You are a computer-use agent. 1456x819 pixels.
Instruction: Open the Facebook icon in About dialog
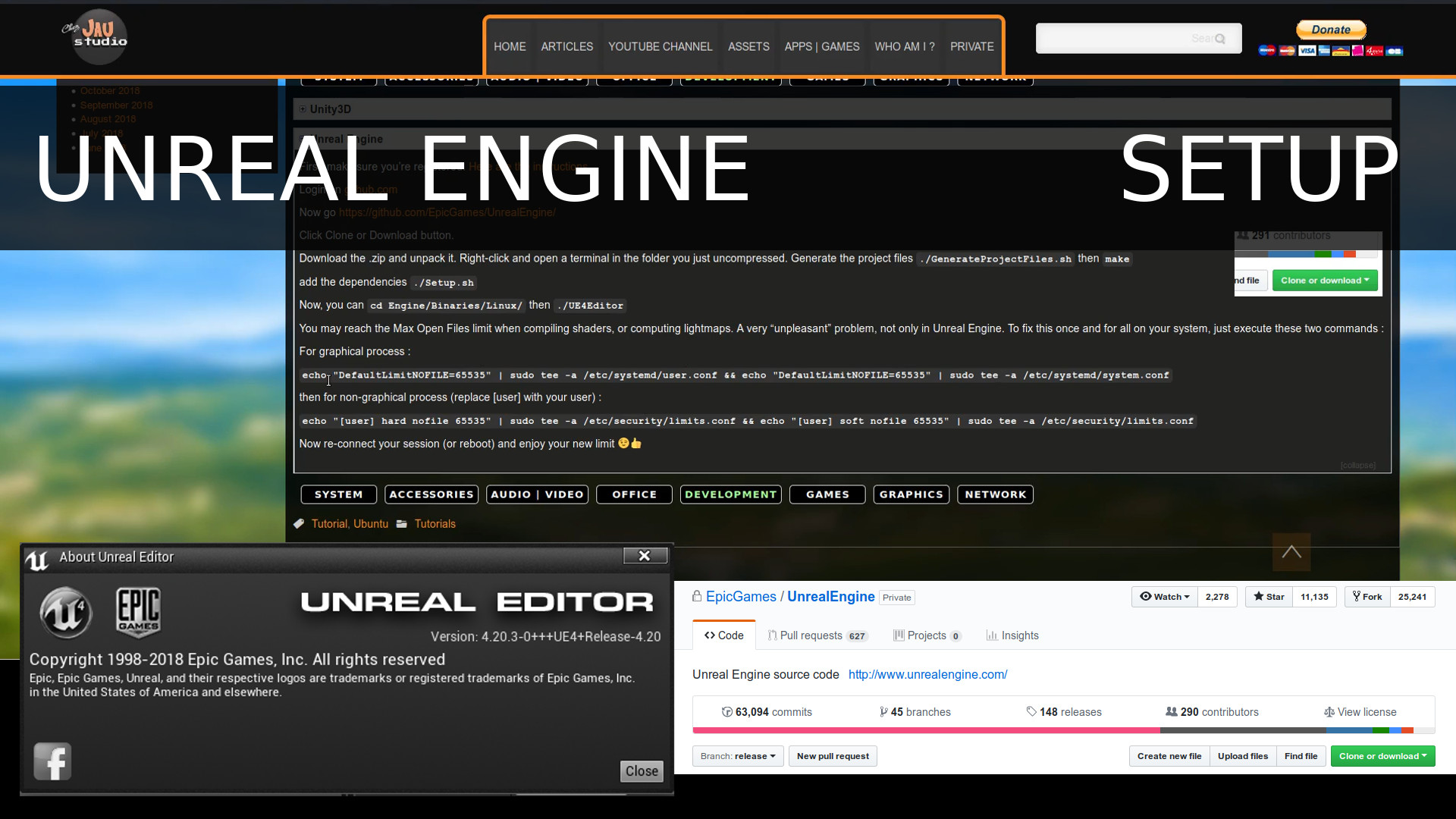tap(52, 761)
